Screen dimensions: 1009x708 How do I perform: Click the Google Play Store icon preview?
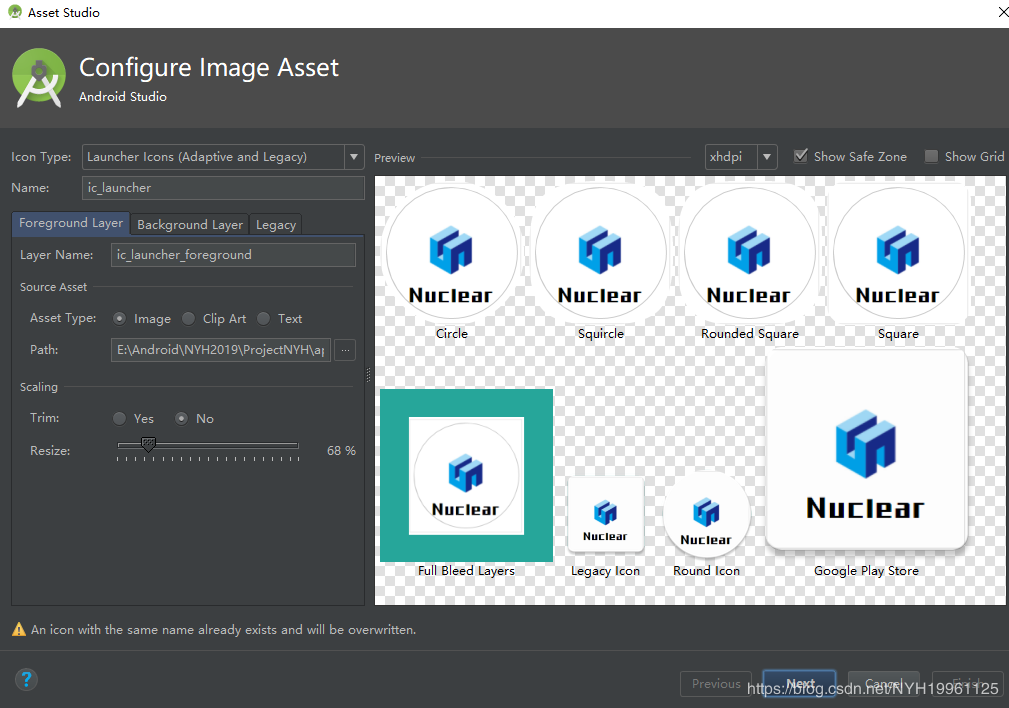pos(866,450)
